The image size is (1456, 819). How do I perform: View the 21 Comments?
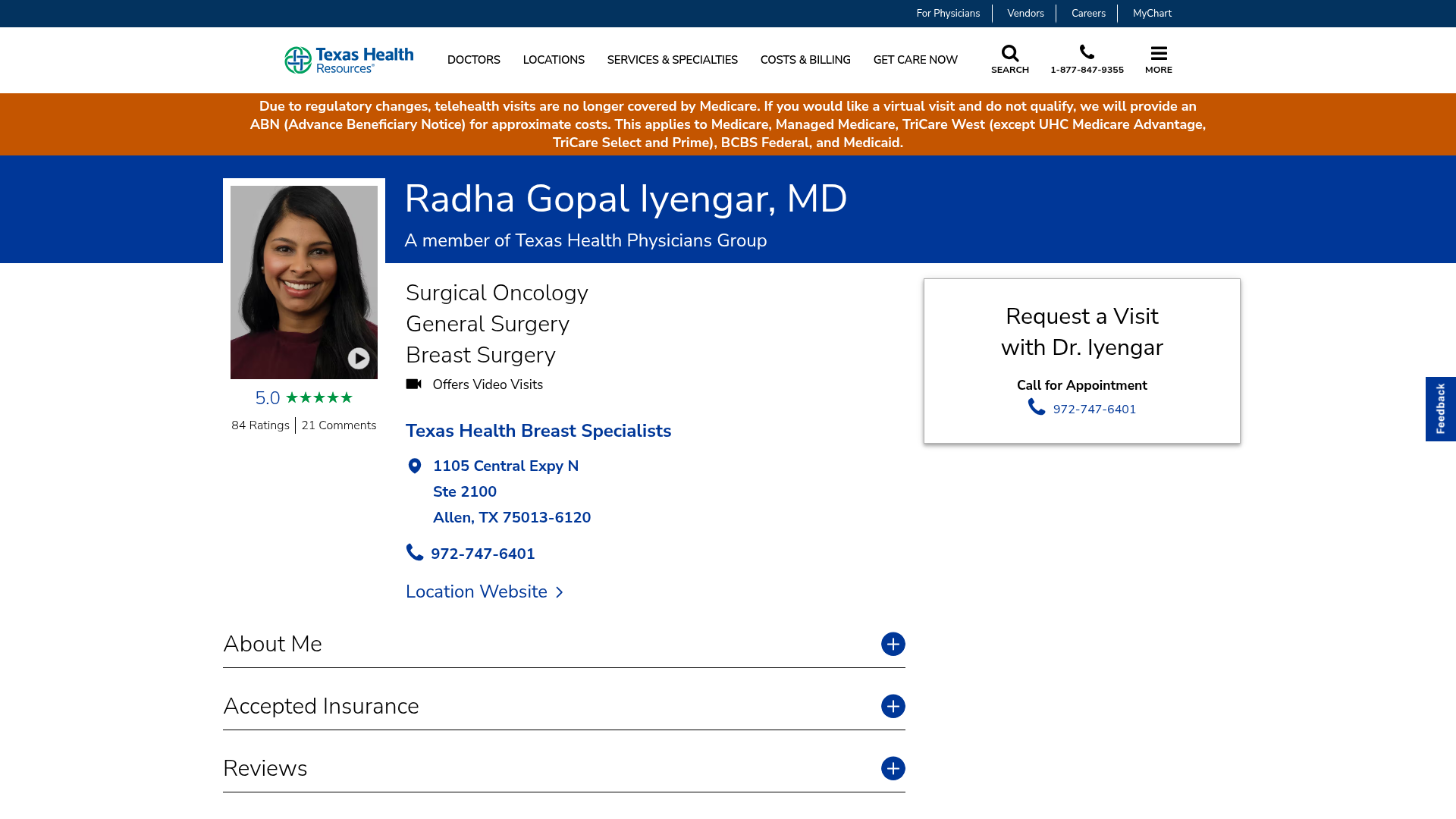tap(338, 425)
